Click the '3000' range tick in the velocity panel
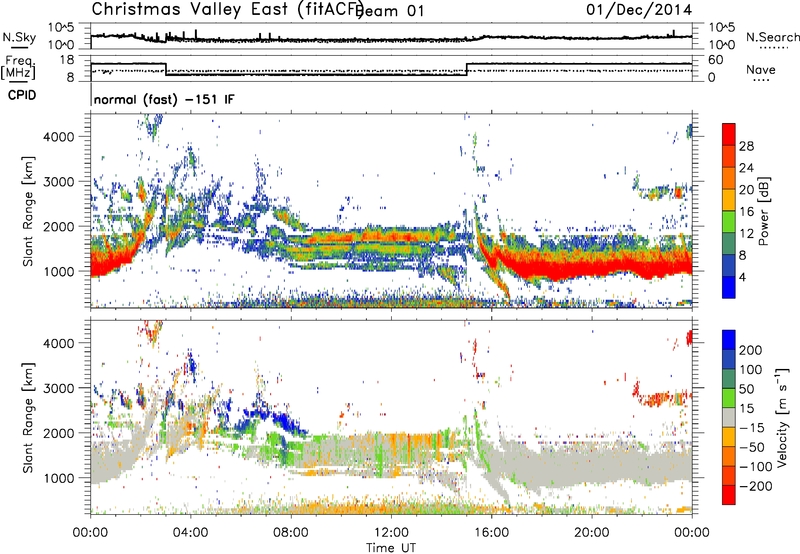Screen dimensions: 800x554 tap(59, 388)
